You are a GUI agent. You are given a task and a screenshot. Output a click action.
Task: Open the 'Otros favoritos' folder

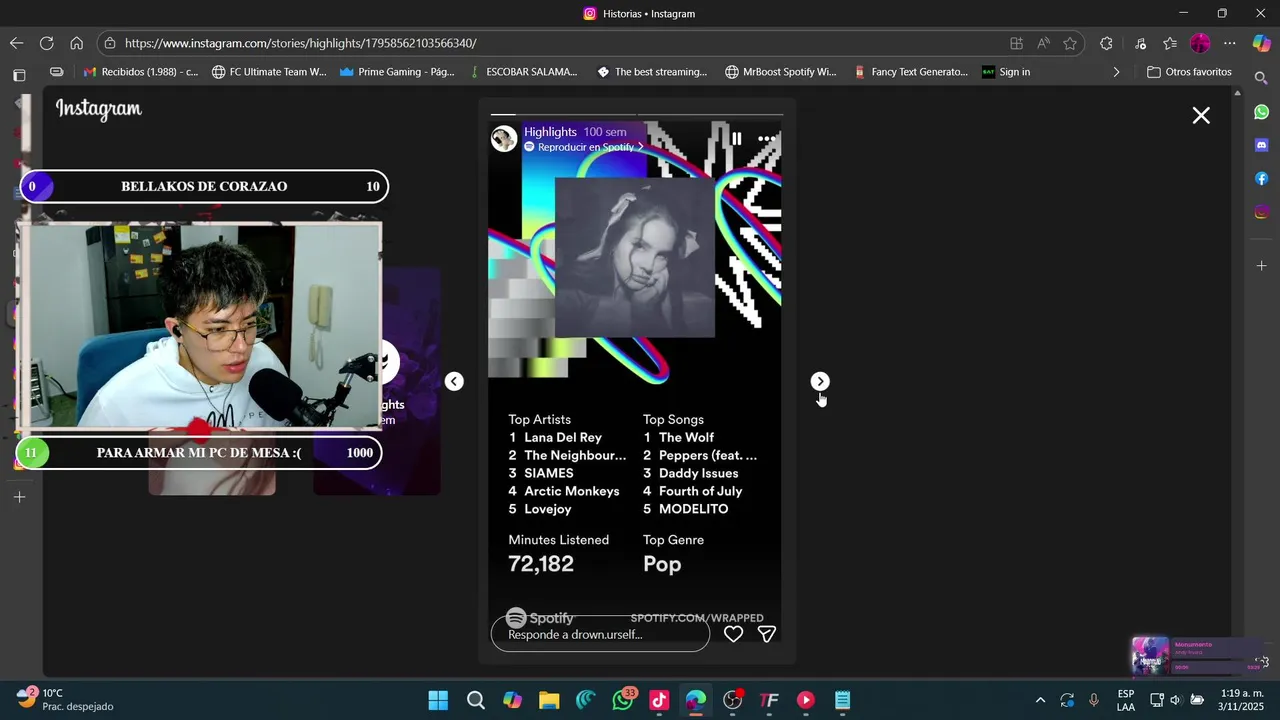pos(1189,72)
